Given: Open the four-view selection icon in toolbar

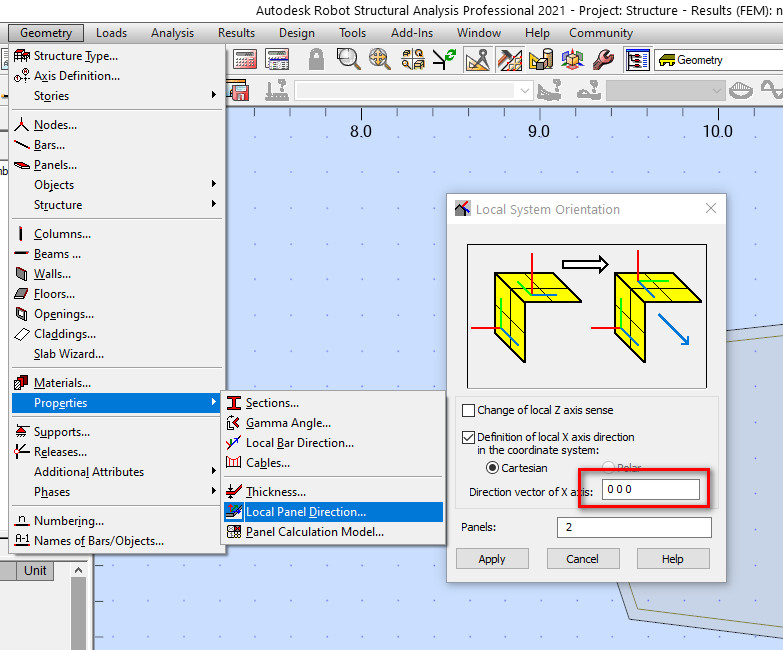Looking at the screenshot, I should click(412, 59).
